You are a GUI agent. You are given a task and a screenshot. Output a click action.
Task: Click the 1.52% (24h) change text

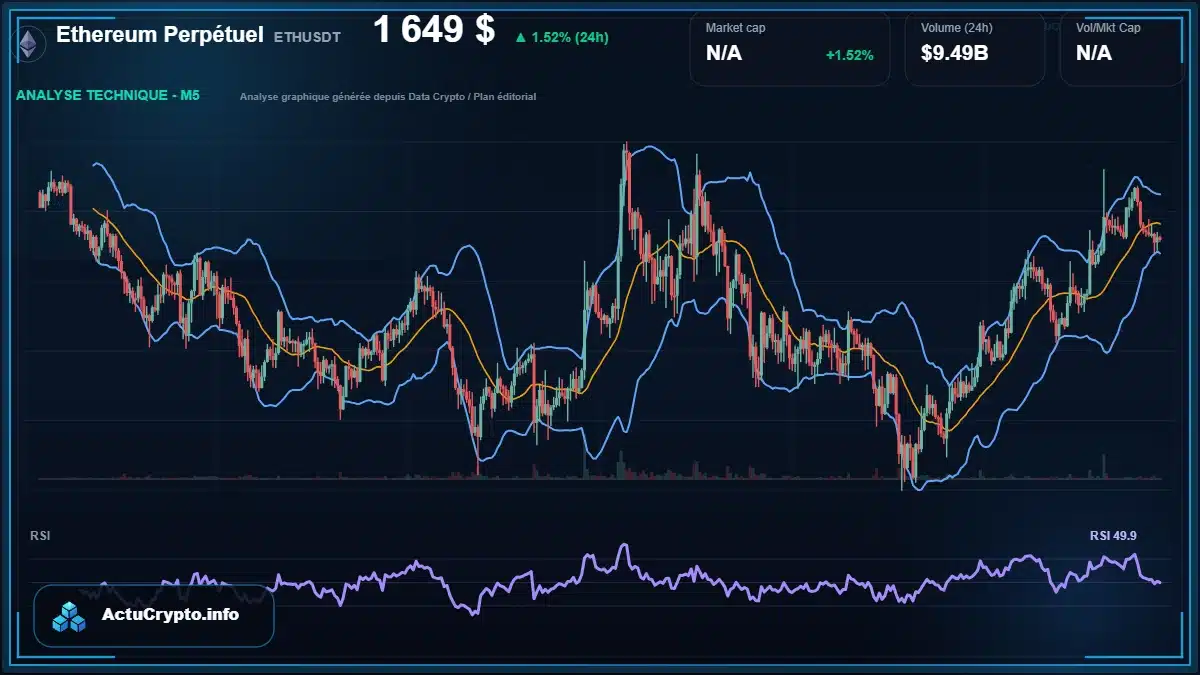pyautogui.click(x=570, y=38)
